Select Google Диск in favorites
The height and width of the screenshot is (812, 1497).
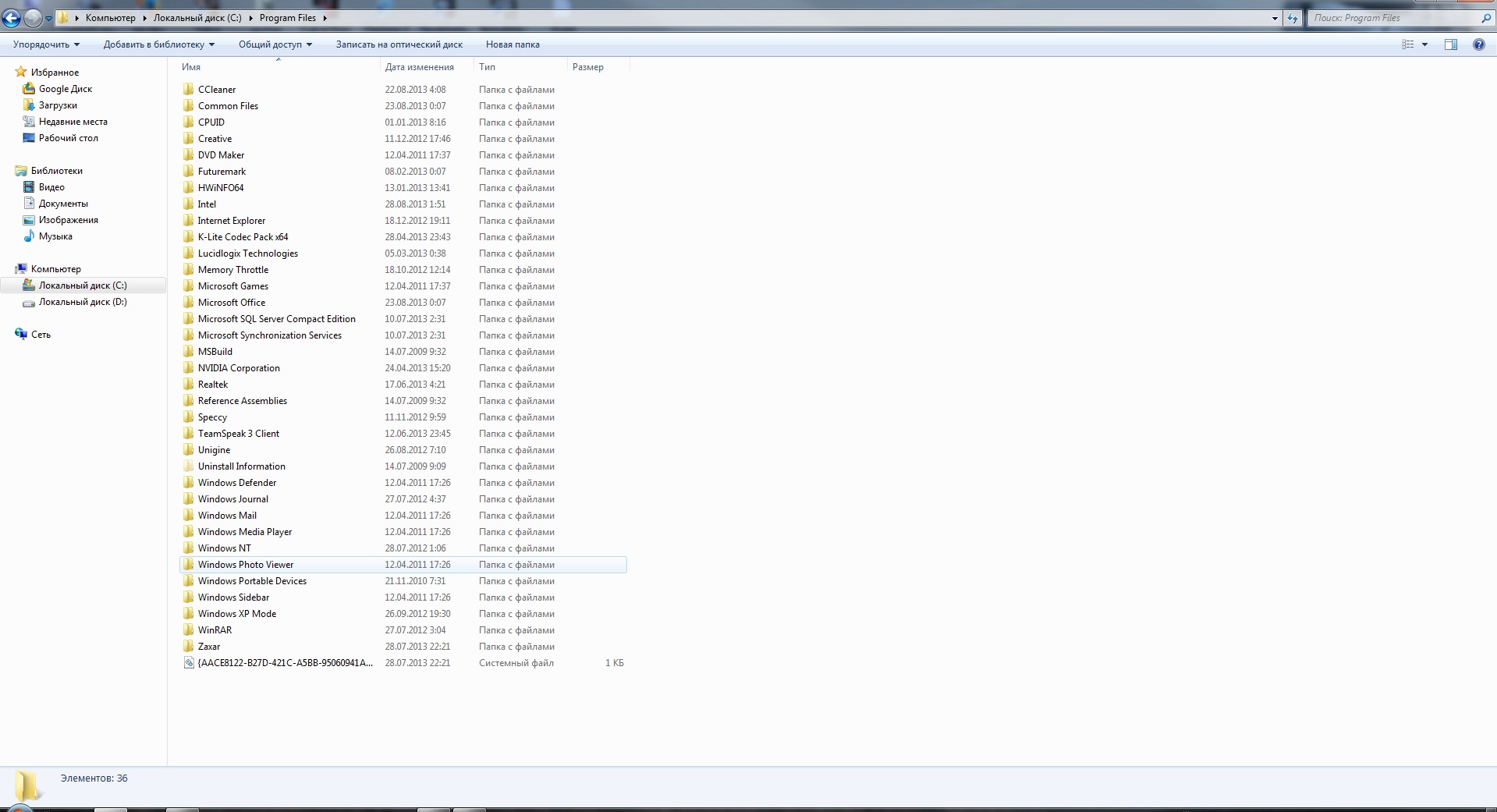[66, 89]
